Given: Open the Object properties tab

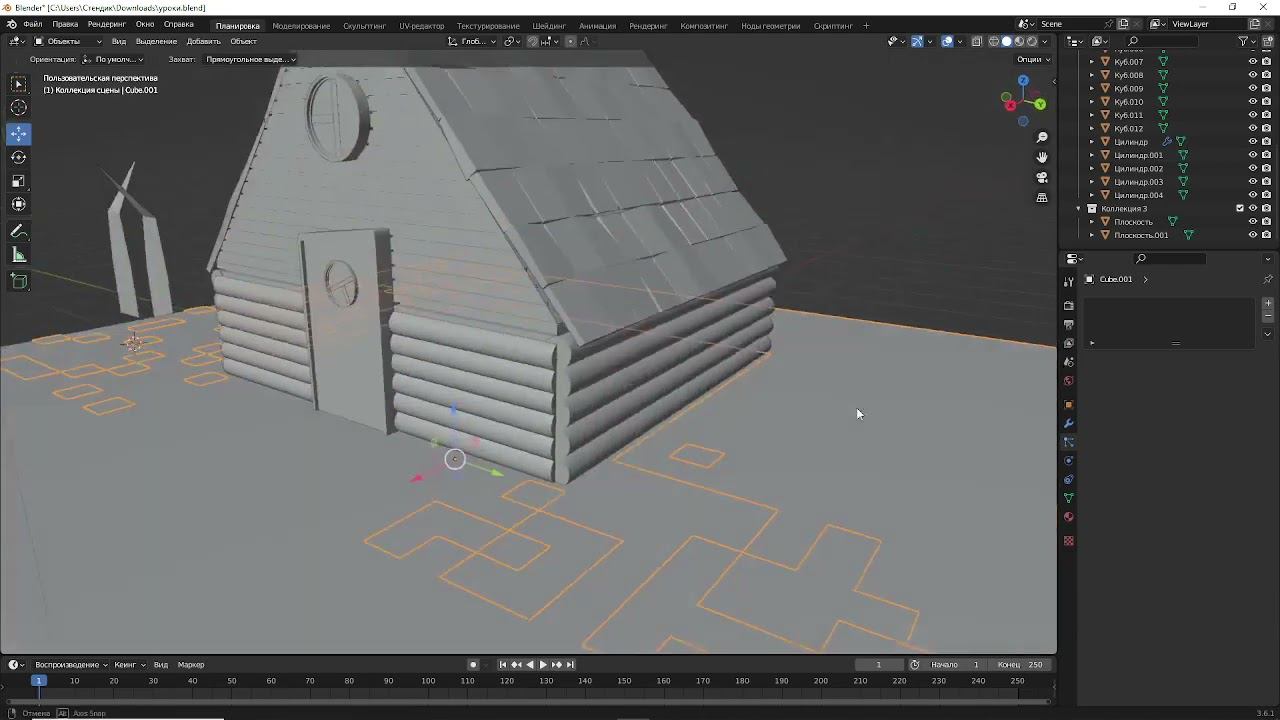Looking at the screenshot, I should pos(1069,405).
